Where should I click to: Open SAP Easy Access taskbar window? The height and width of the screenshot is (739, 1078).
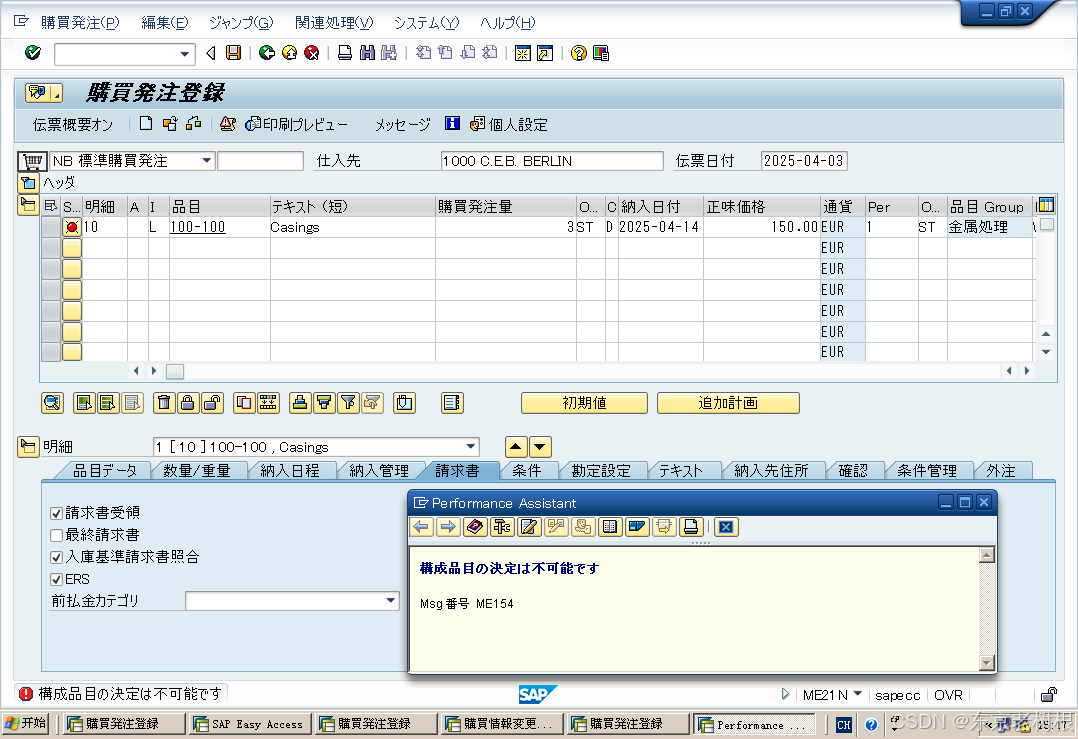click(250, 724)
